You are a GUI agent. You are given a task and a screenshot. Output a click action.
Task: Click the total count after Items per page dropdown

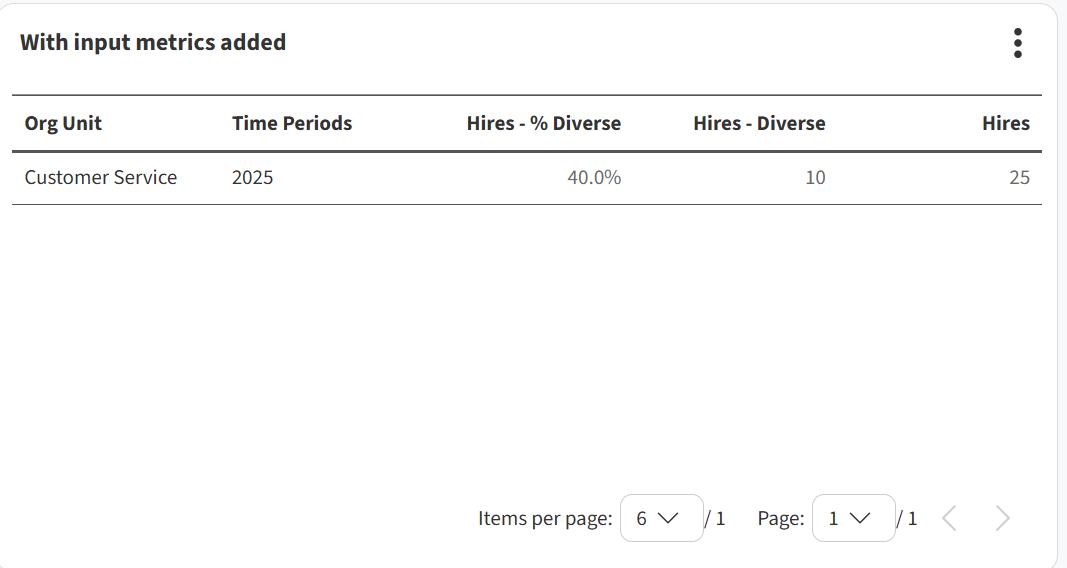[x=716, y=518]
